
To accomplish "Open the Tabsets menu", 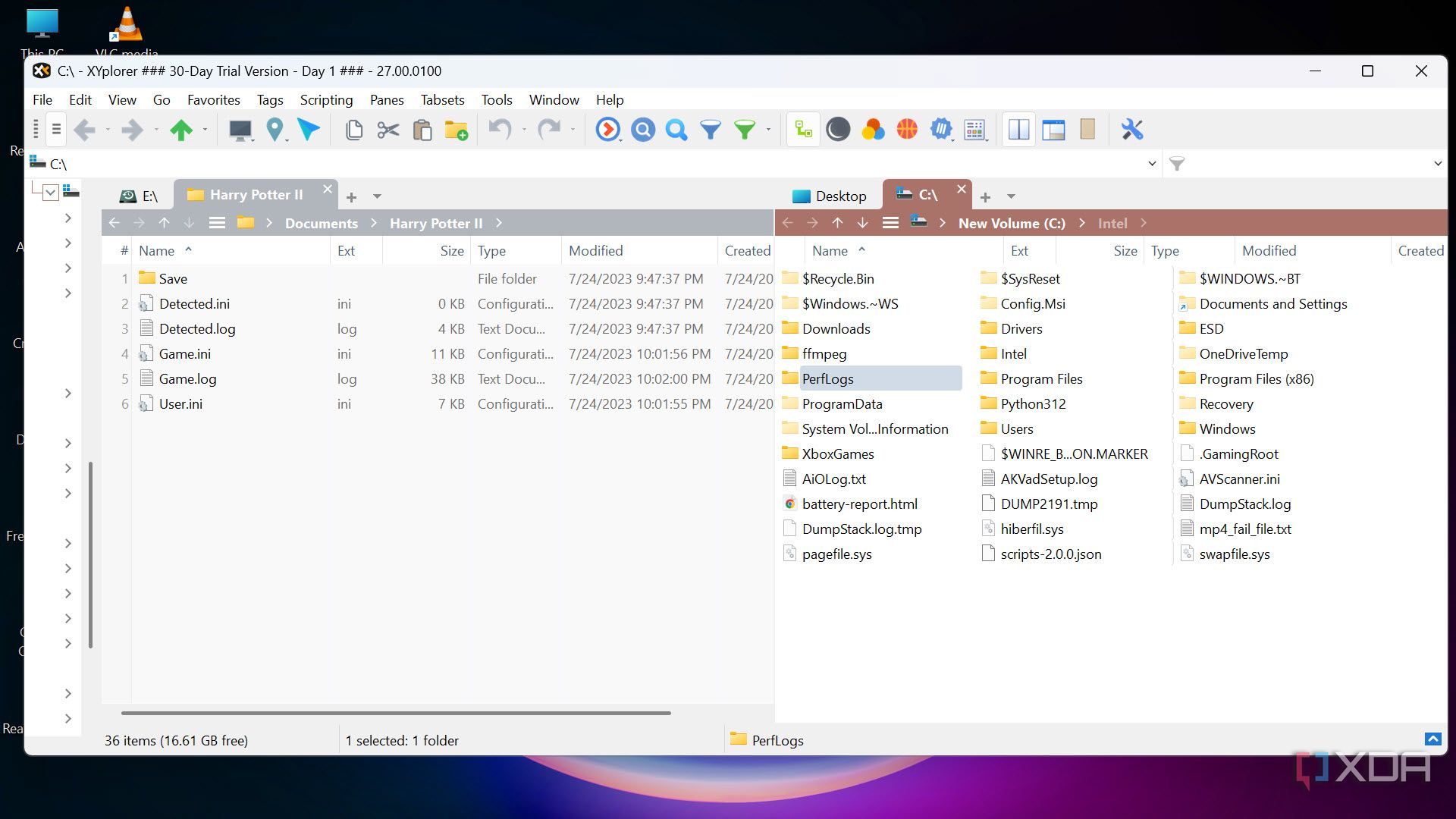I will click(x=443, y=100).
